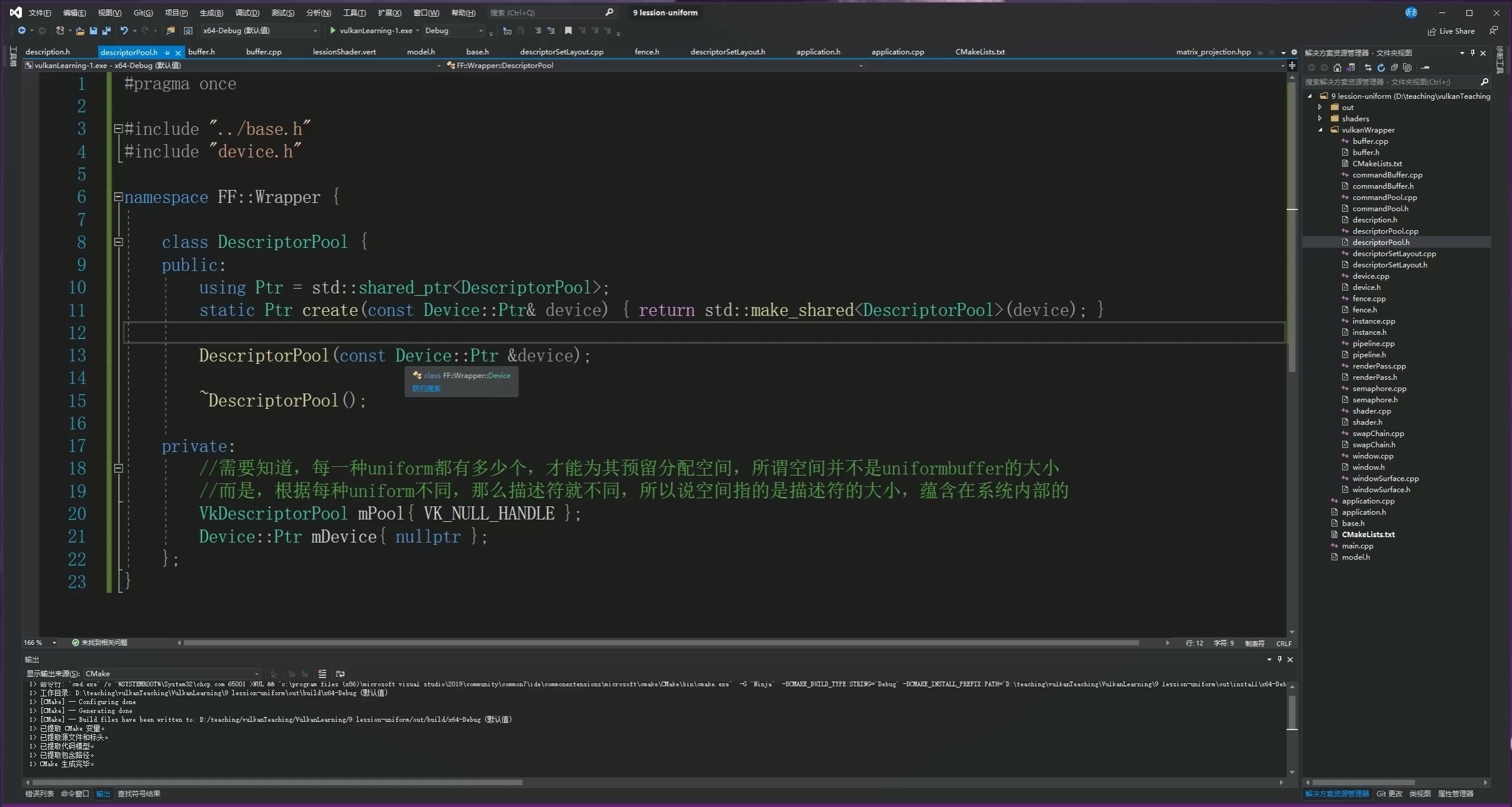The image size is (1512, 807).
Task: Open the CMake output source dropdown
Action: point(172,674)
